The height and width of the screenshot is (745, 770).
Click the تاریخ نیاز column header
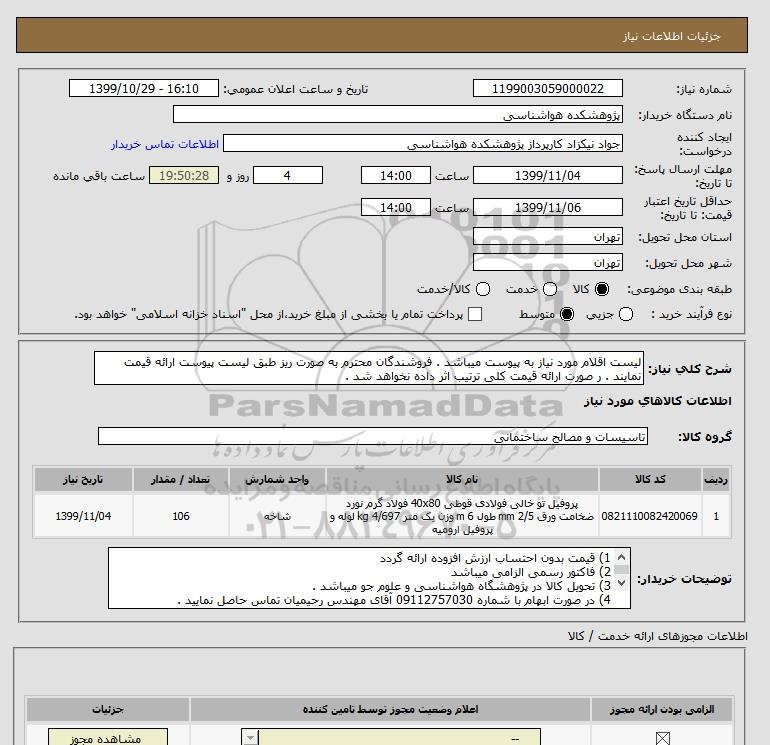pos(83,479)
